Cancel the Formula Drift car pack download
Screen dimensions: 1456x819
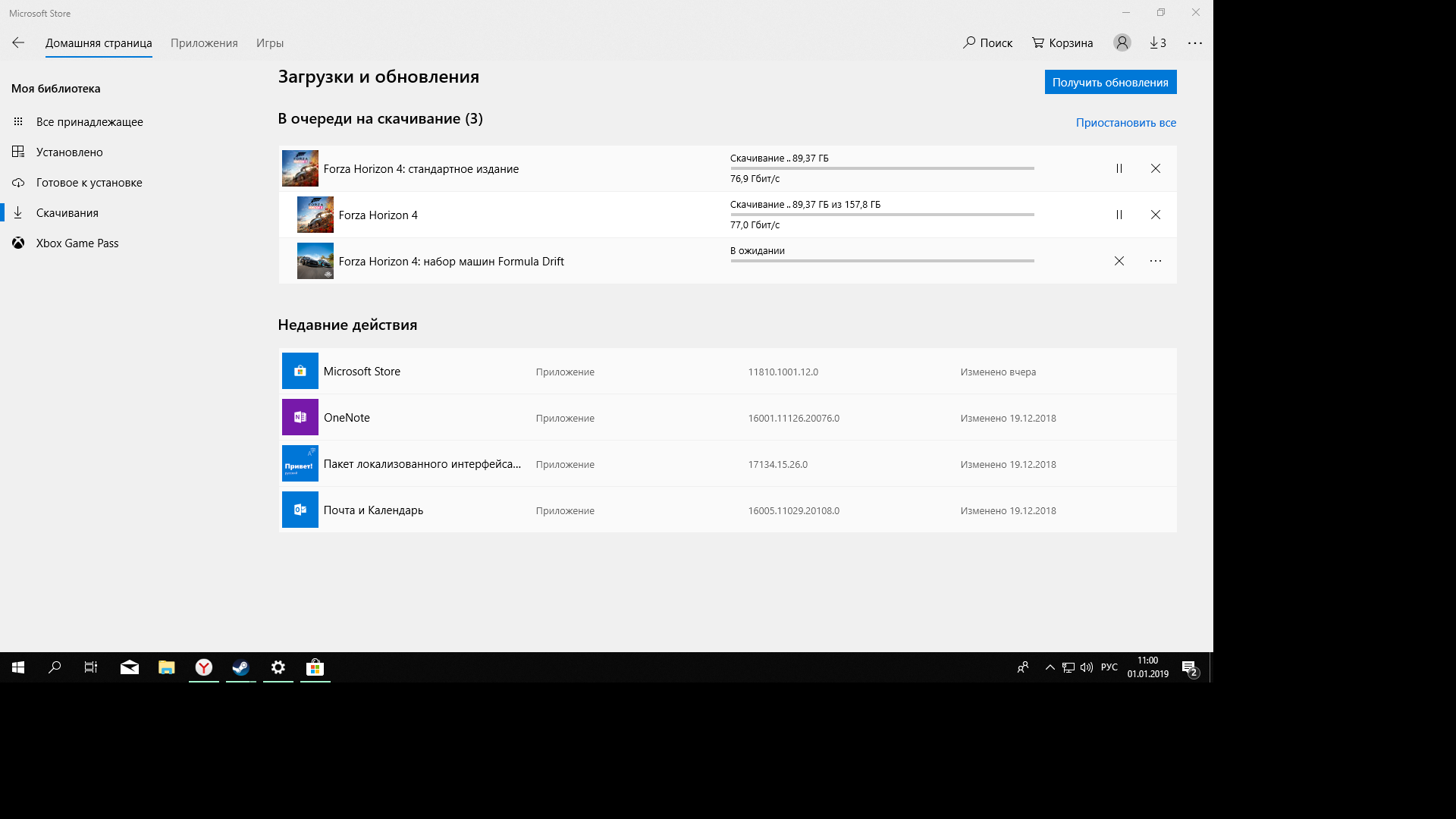[x=1119, y=261]
